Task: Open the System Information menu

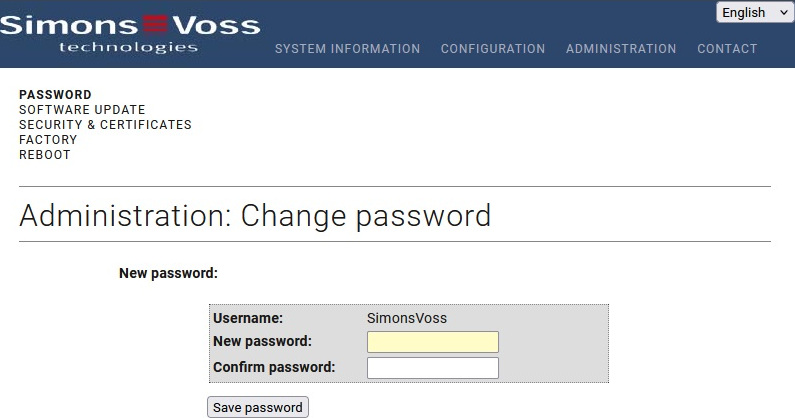Action: (347, 49)
